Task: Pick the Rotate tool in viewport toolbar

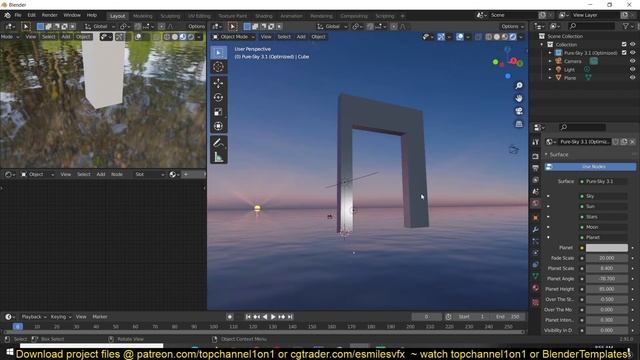Action: click(x=218, y=98)
